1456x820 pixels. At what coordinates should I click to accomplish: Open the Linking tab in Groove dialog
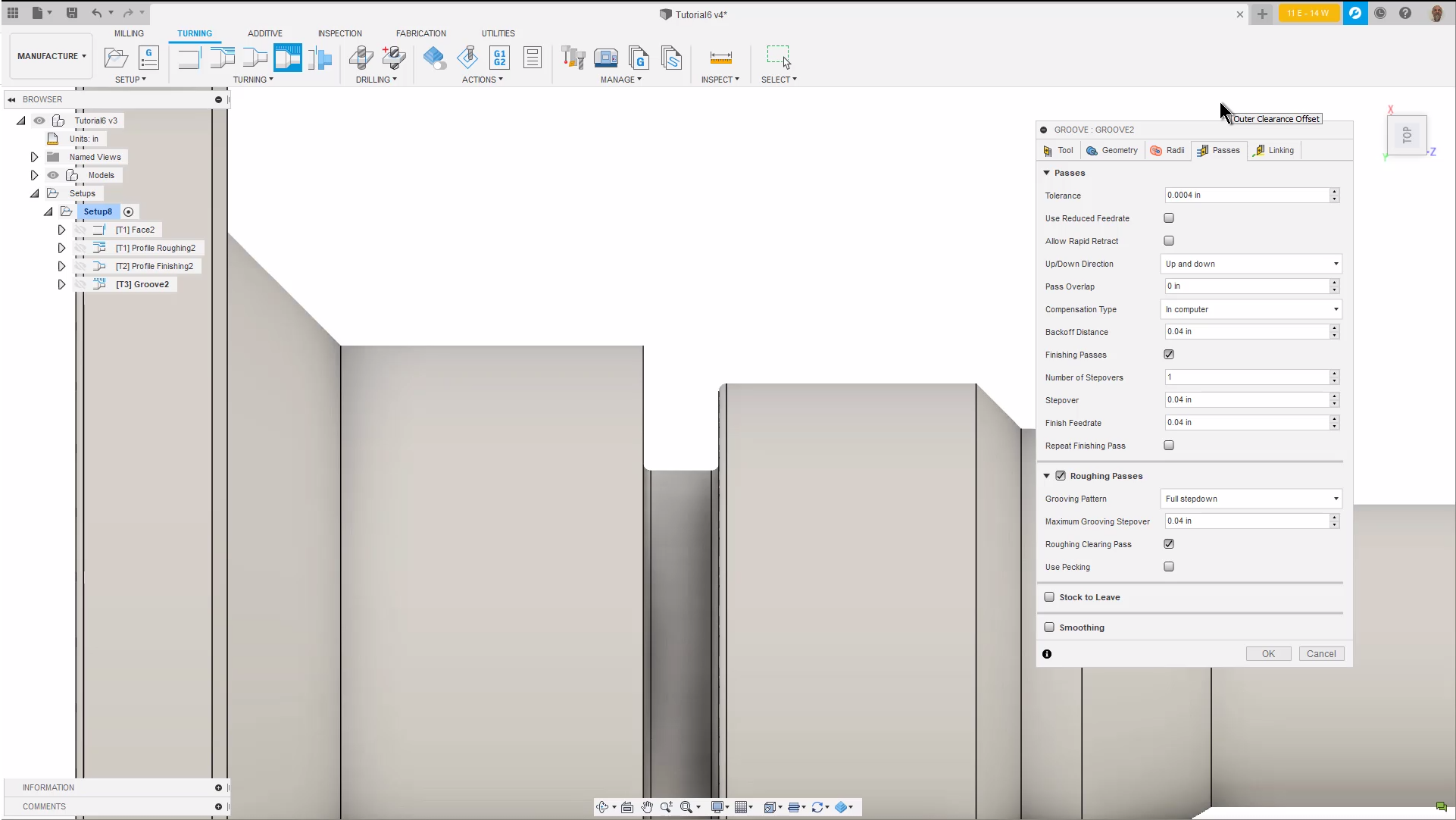tap(1273, 150)
